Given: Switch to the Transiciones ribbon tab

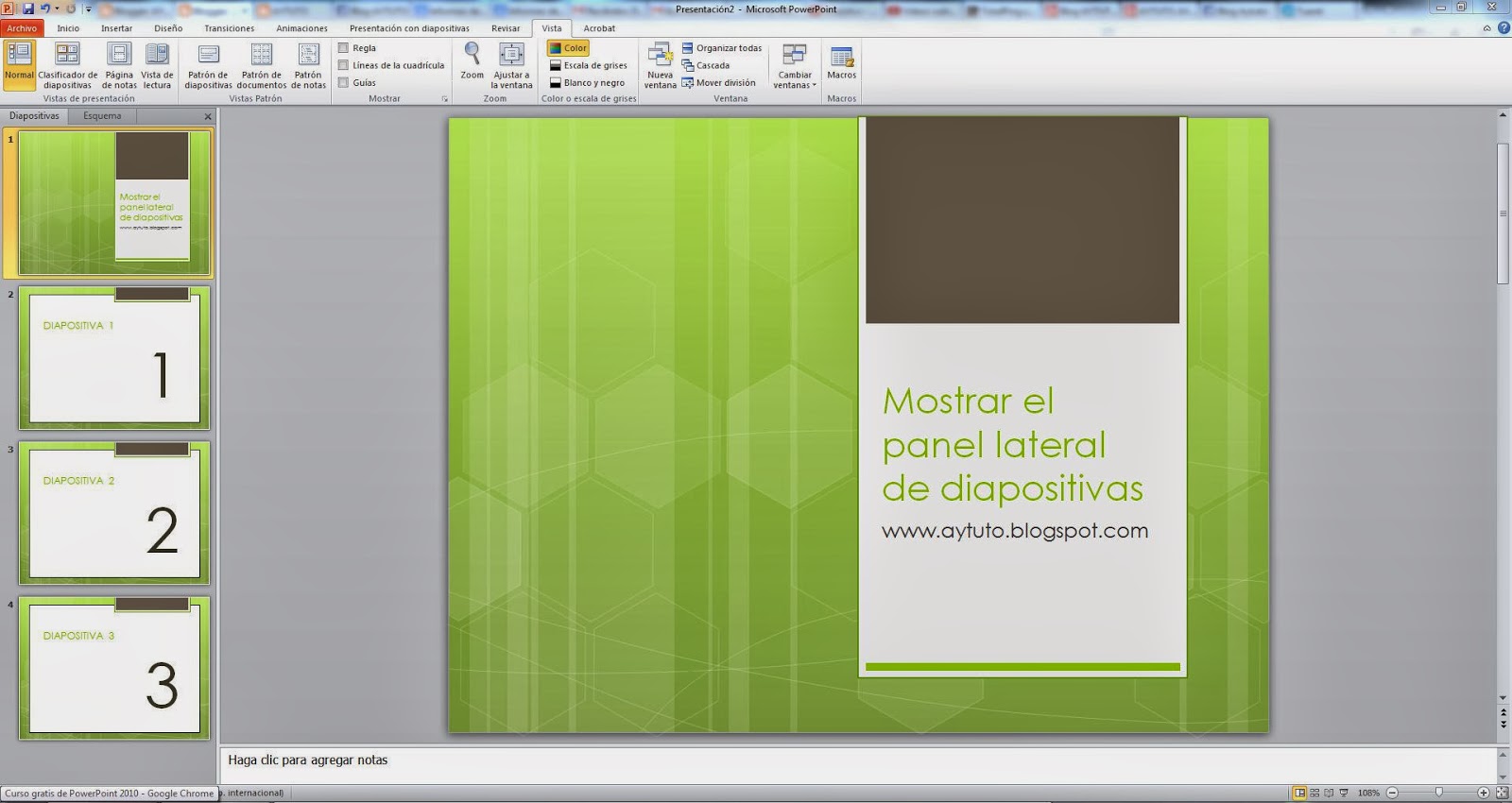Looking at the screenshot, I should tap(230, 28).
